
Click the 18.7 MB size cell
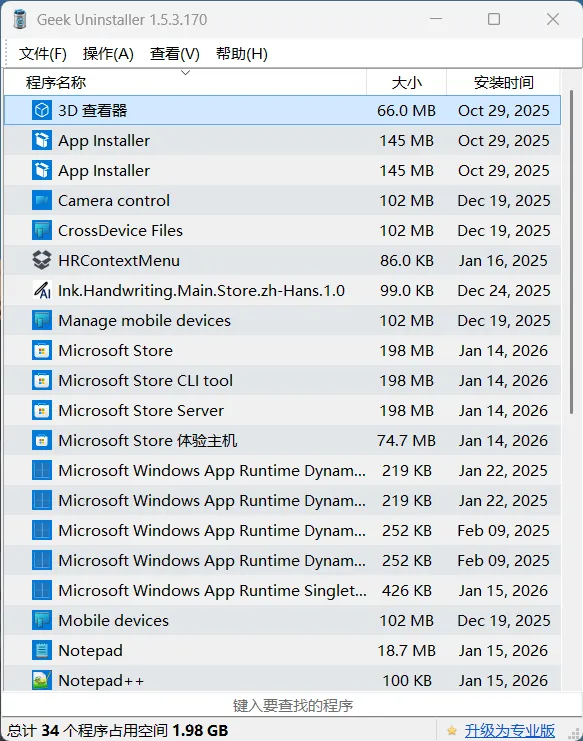pos(406,650)
